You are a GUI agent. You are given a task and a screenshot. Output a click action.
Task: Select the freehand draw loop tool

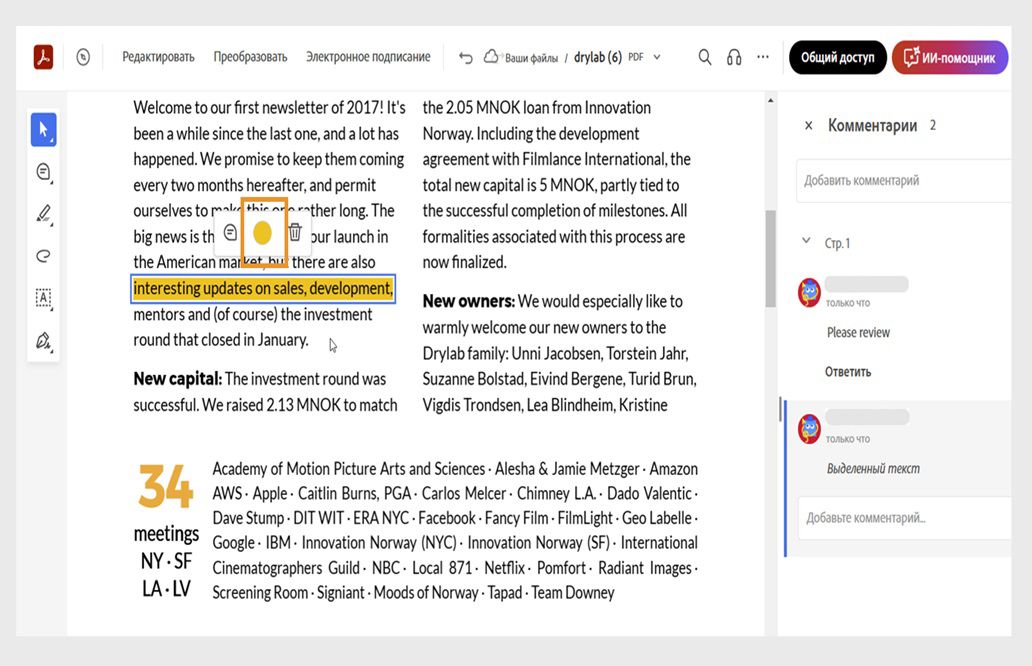tap(43, 256)
